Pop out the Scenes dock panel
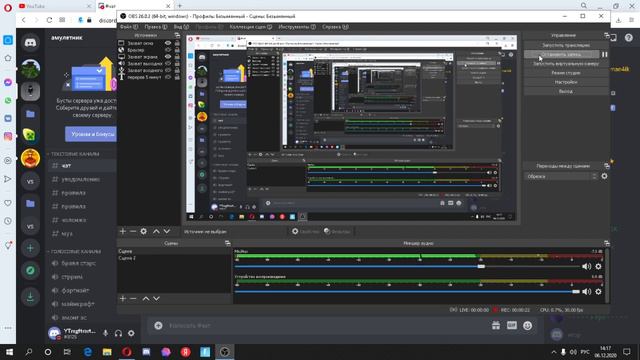Image resolution: width=640 pixels, height=360 pixels. pyautogui.click(x=227, y=243)
